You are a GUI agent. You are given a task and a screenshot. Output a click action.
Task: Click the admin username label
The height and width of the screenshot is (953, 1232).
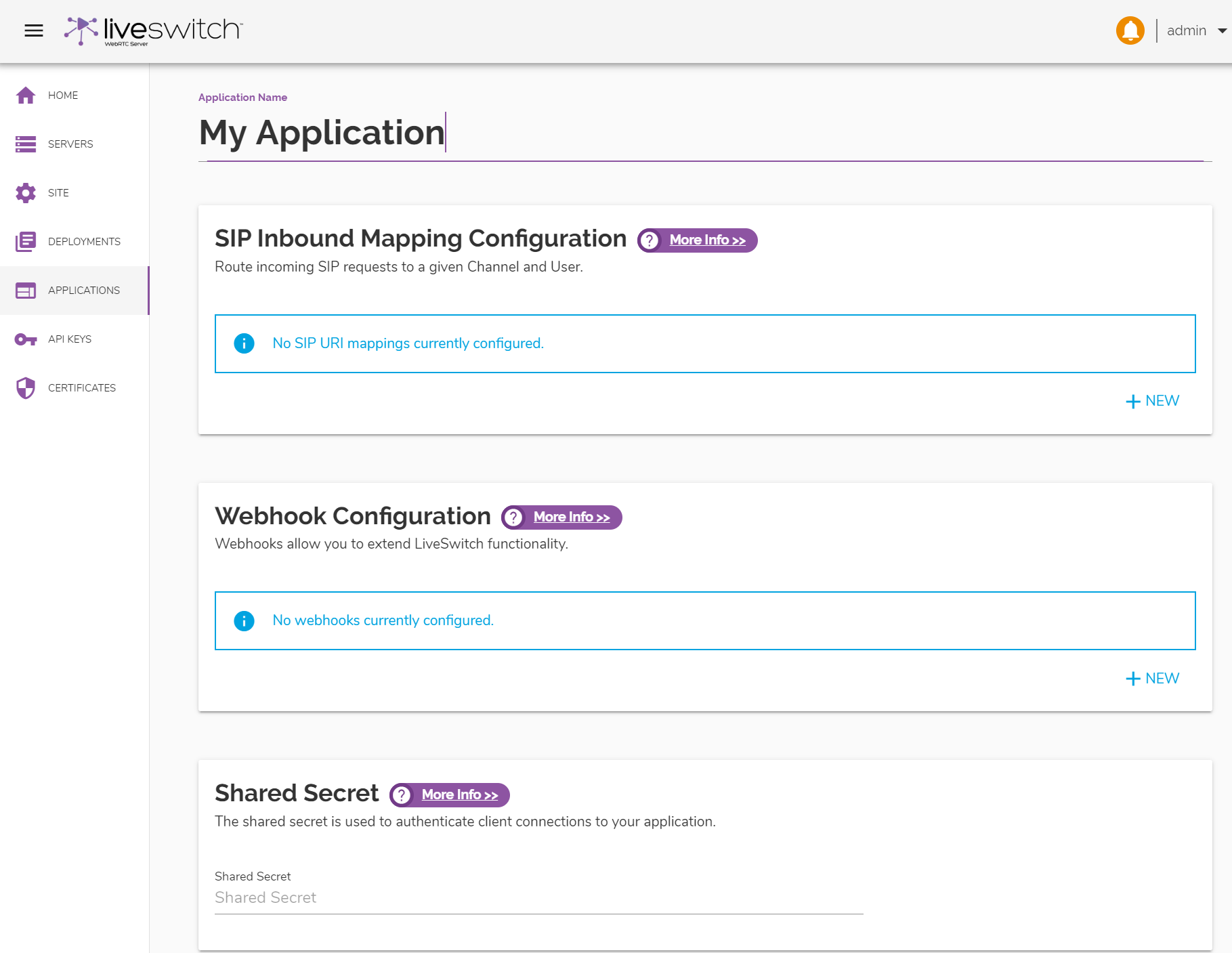1186,30
